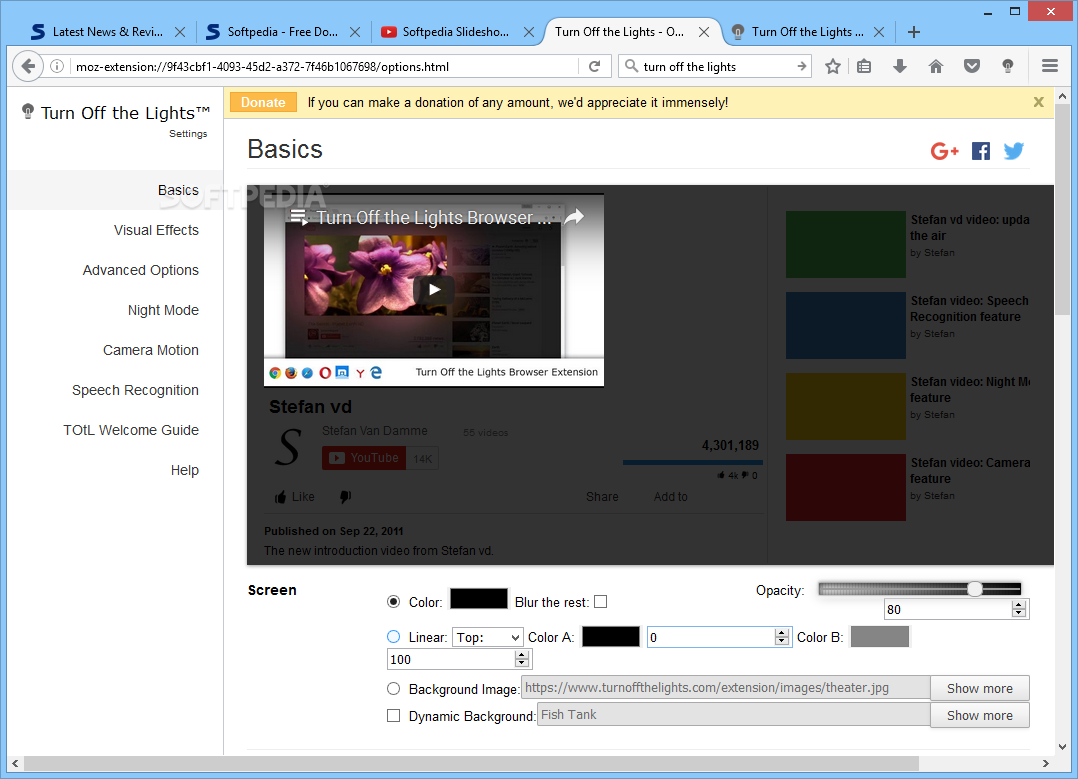
Task: Pick the Color A swatch
Action: pyautogui.click(x=610, y=637)
